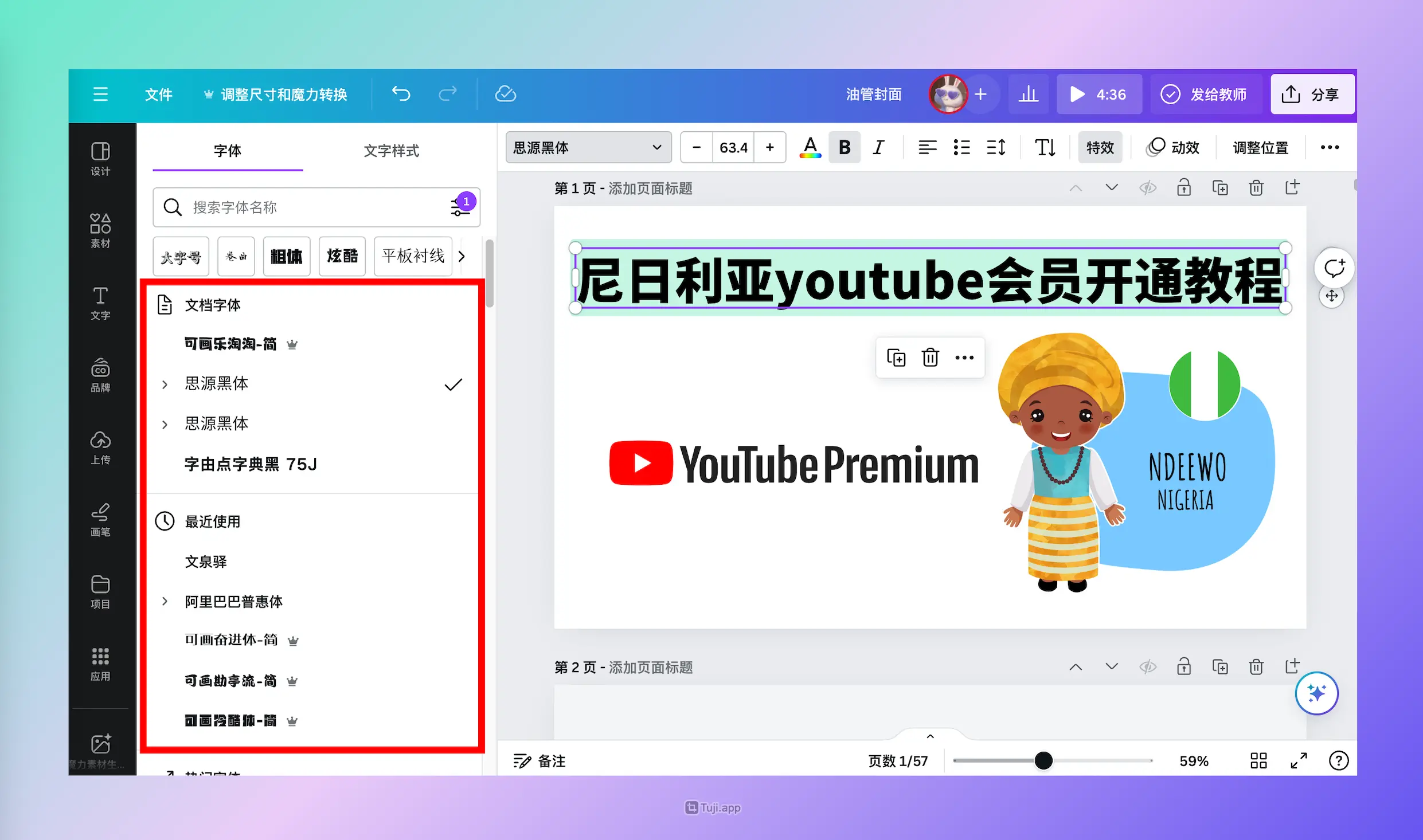The image size is (1423, 840).
Task: Hide page 1 with eye icon
Action: pyautogui.click(x=1148, y=188)
